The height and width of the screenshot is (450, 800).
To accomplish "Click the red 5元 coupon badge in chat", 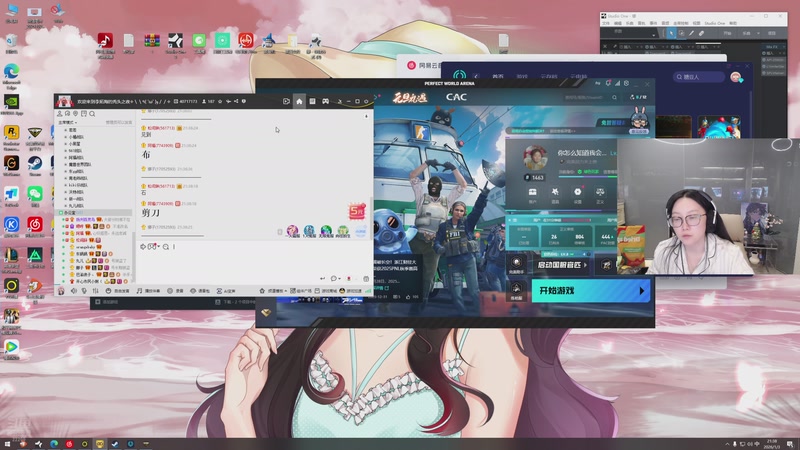I will point(357,211).
